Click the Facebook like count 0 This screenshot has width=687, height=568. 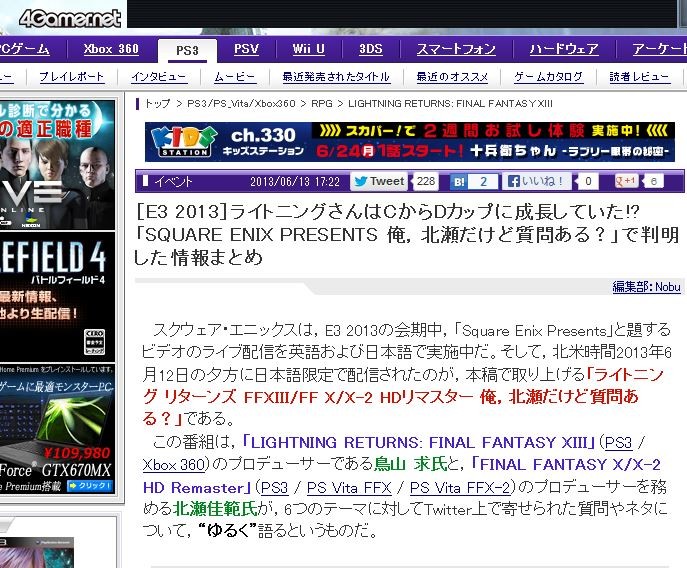[588, 181]
